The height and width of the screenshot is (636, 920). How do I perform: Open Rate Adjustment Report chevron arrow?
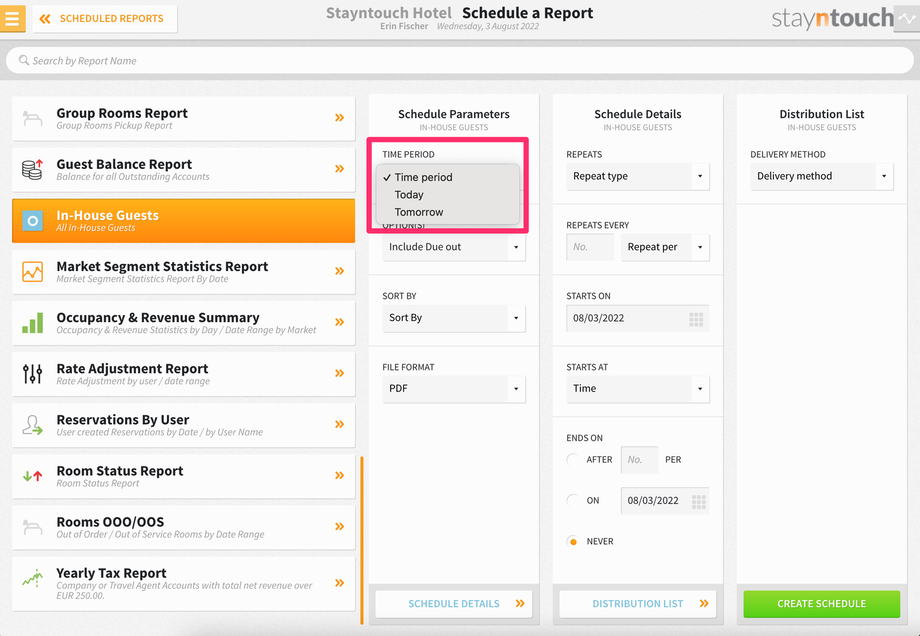coord(339,373)
